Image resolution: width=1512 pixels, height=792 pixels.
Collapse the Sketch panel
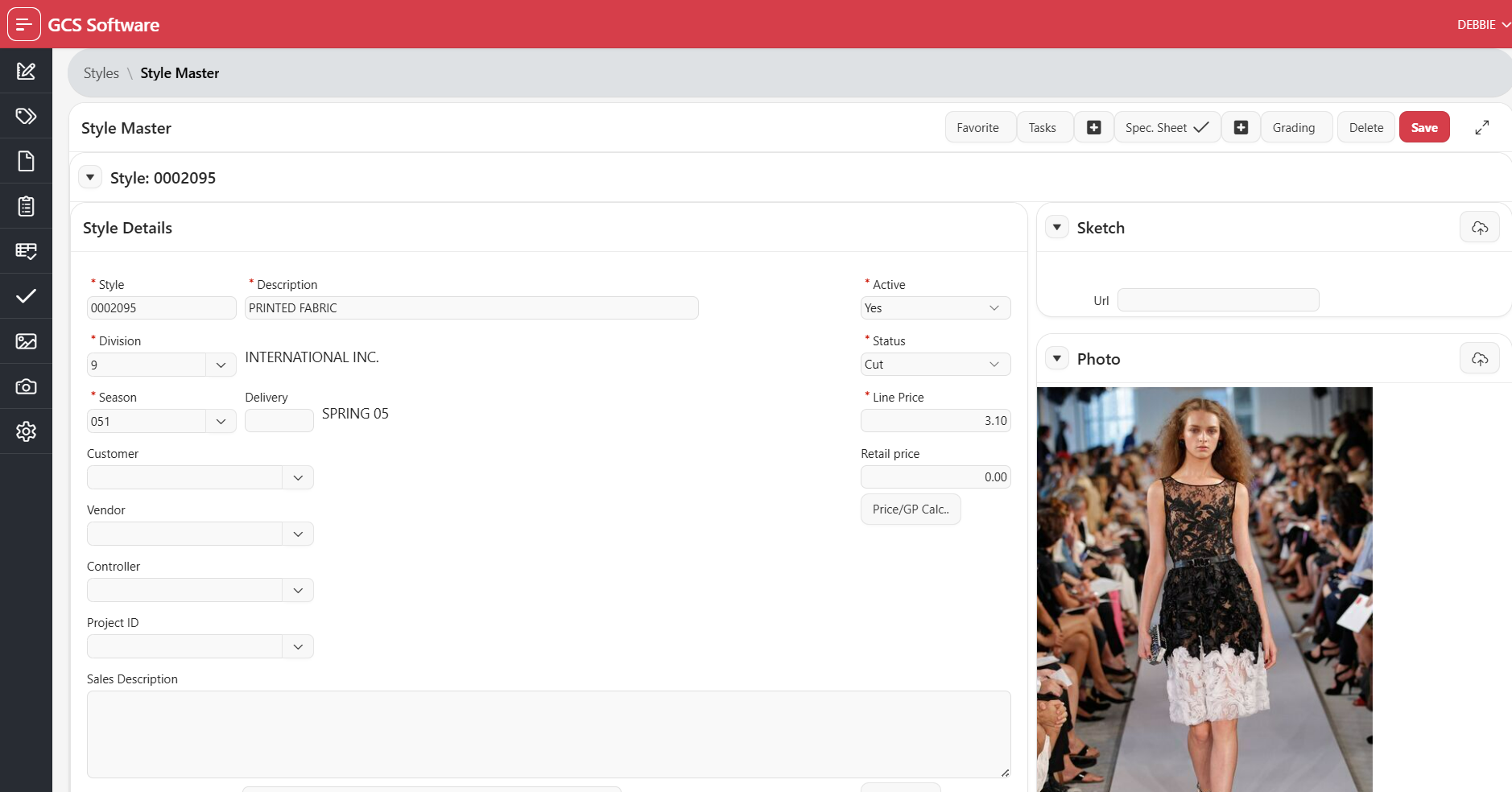point(1057,227)
